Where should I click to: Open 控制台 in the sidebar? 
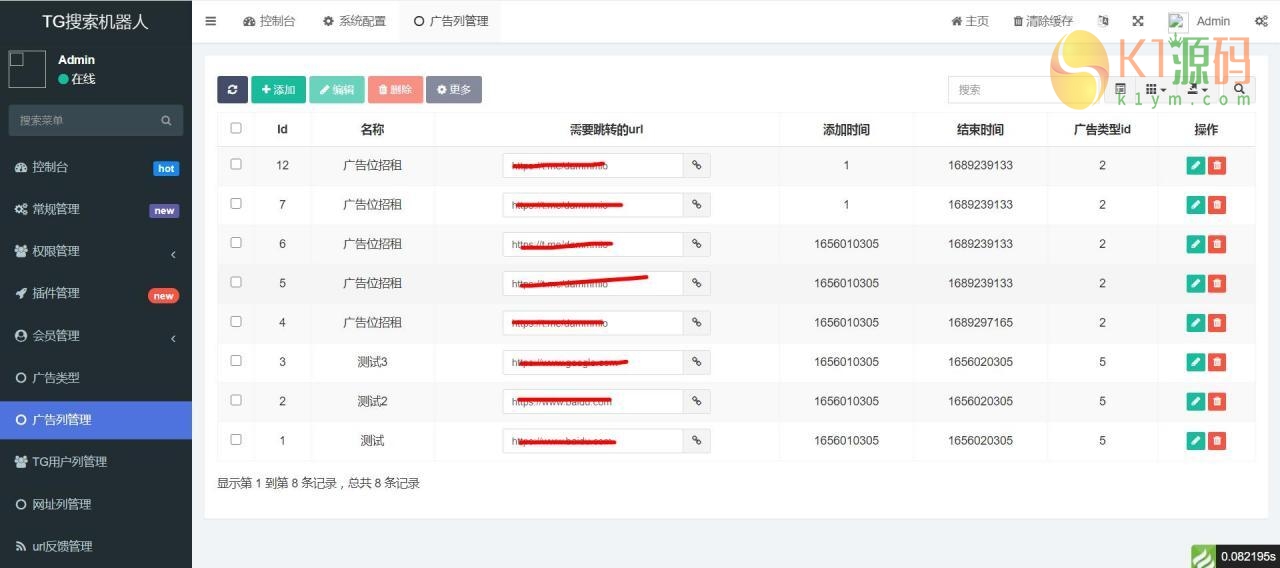(x=96, y=167)
